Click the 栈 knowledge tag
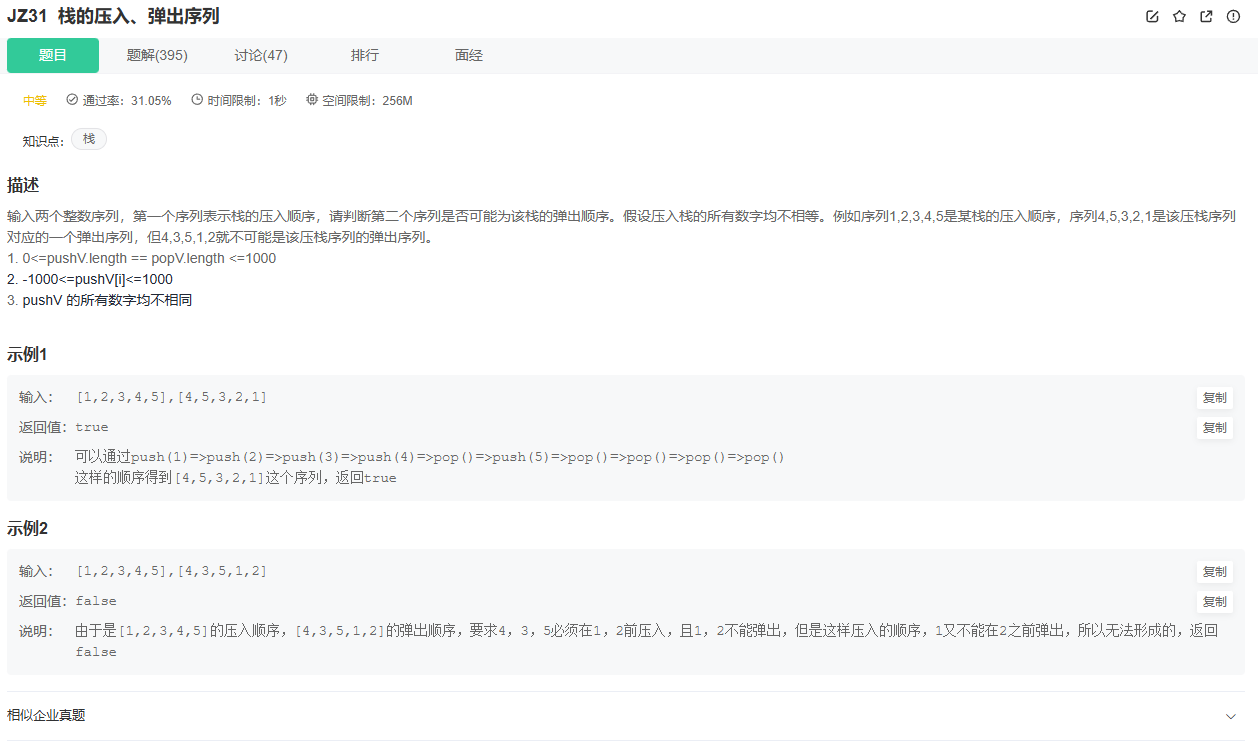This screenshot has height=741, width=1258. [89, 139]
